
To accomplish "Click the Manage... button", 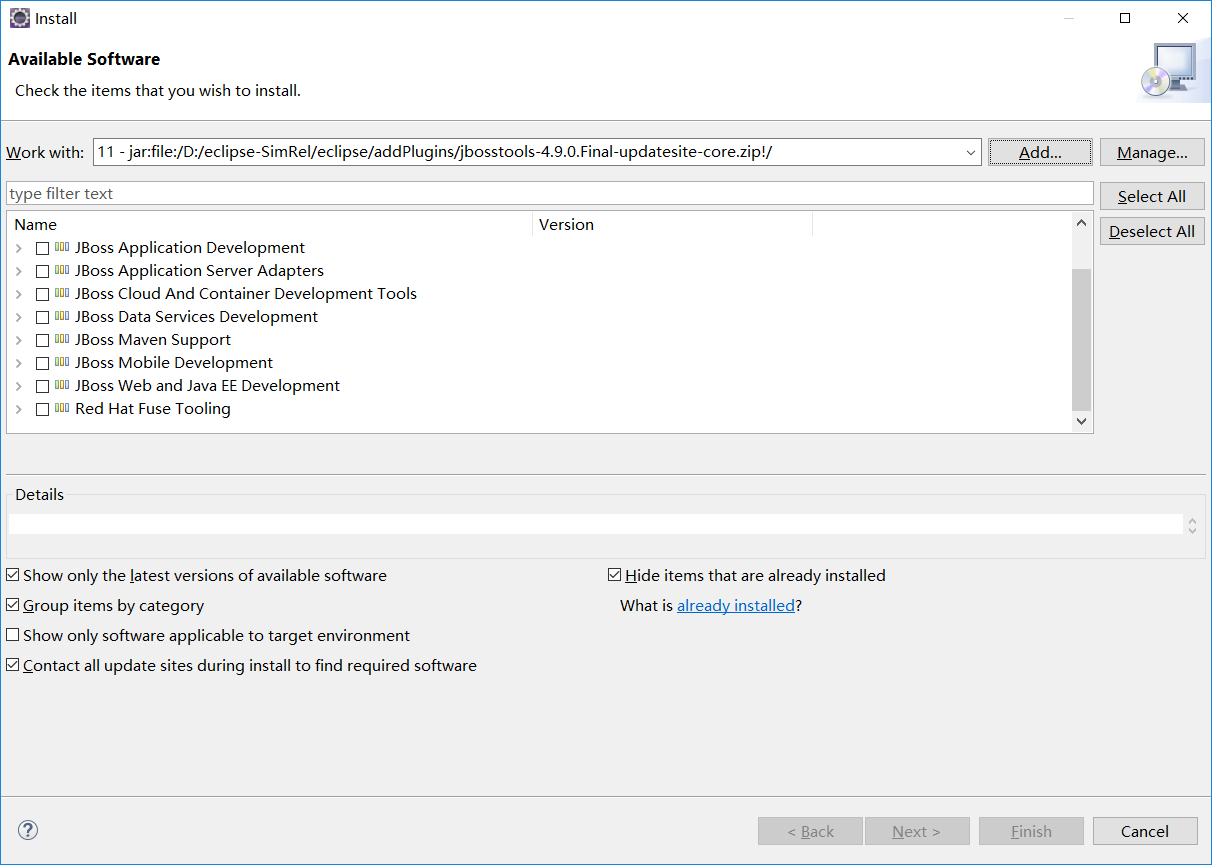I will (1152, 152).
